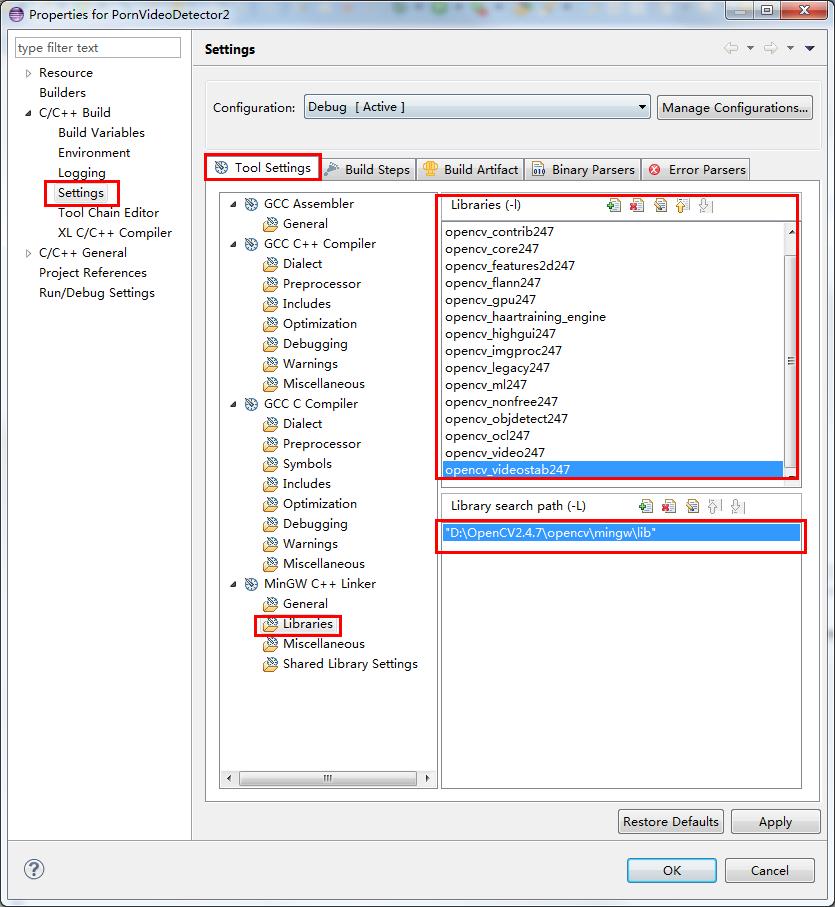Open the Build Artifact tab
The width and height of the screenshot is (835, 907).
coord(470,169)
